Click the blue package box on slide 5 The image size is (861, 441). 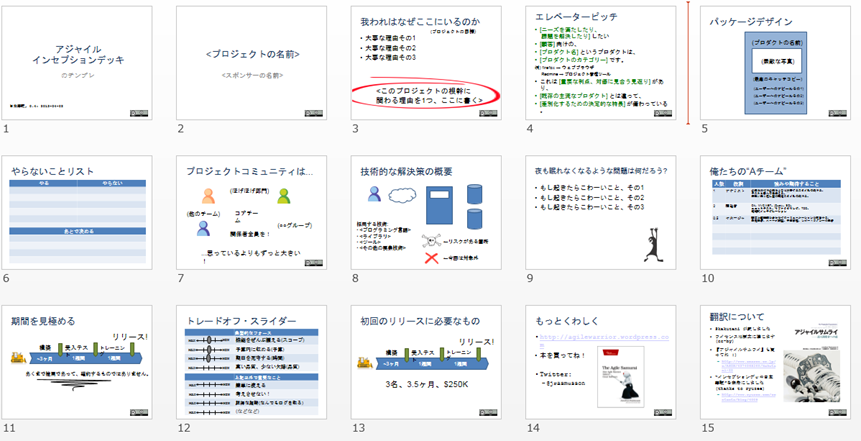pos(776,73)
